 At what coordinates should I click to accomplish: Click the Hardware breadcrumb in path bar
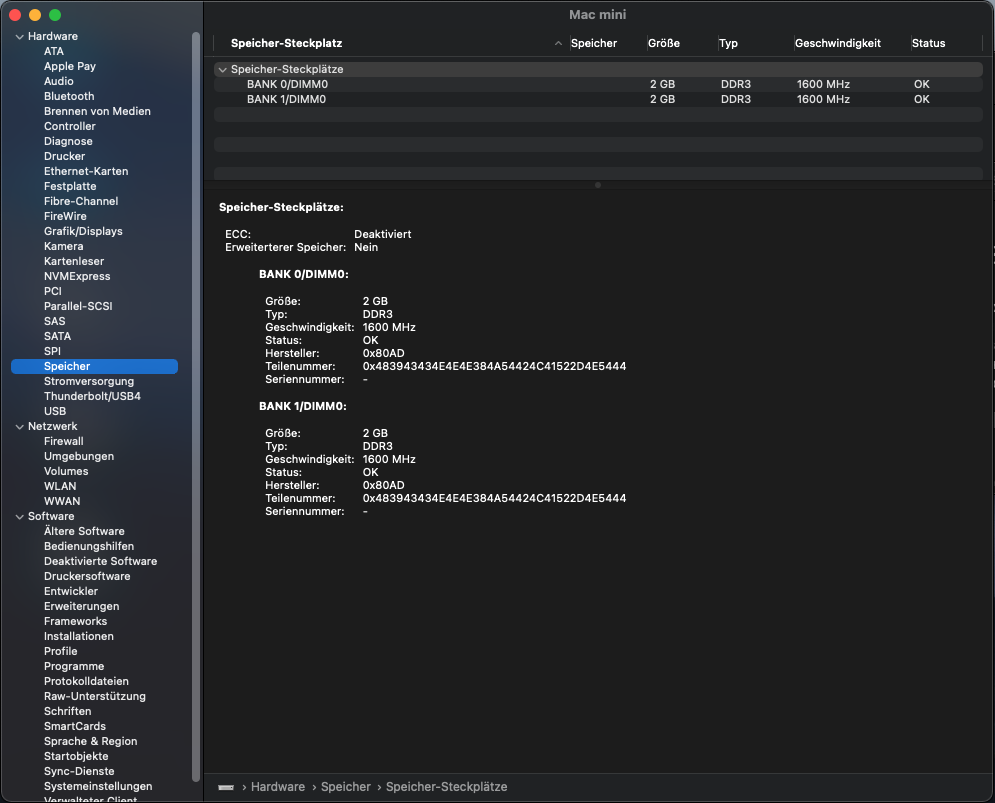[277, 787]
